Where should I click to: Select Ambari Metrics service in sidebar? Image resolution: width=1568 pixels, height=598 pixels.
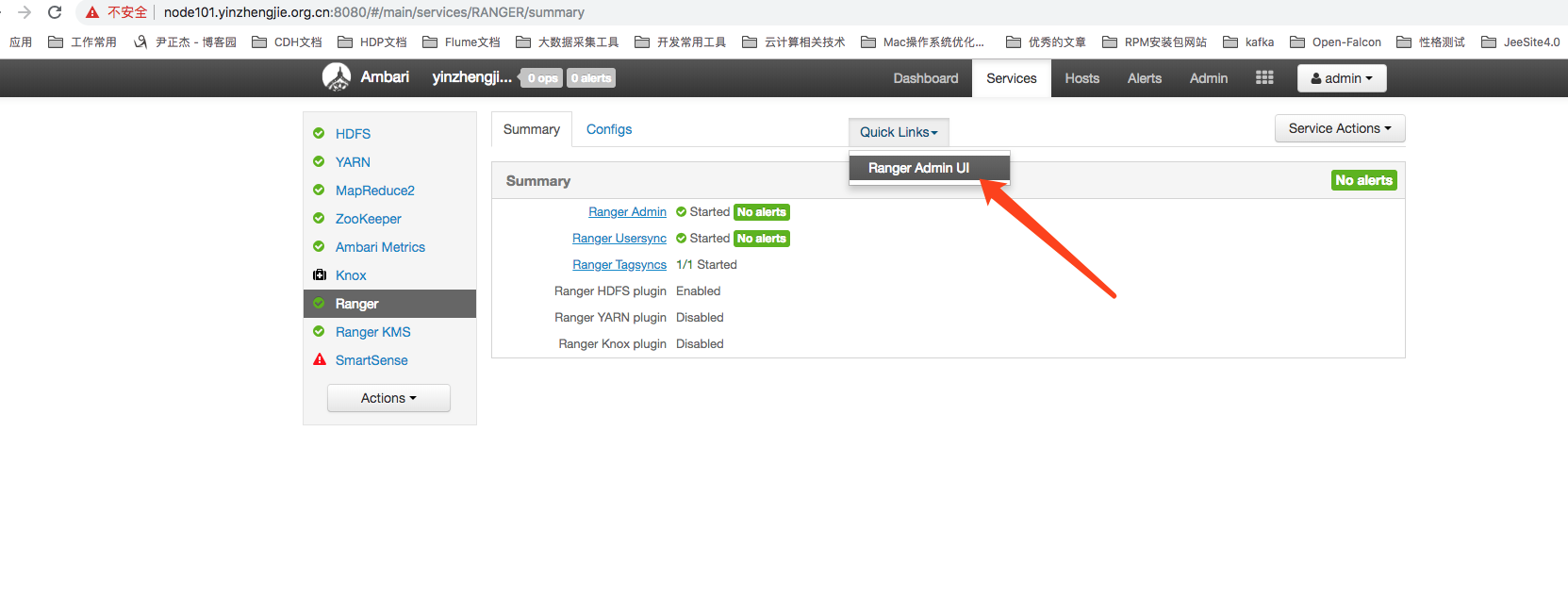380,247
